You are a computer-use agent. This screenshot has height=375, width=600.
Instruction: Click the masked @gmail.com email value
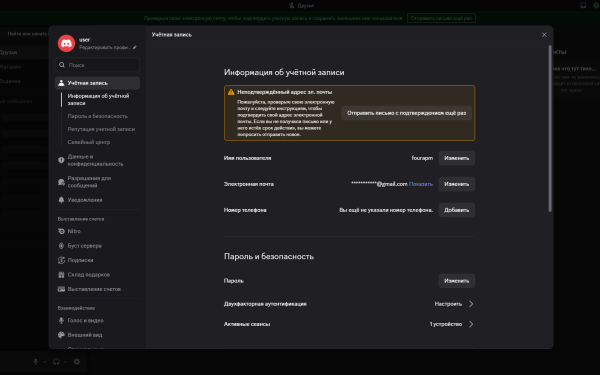(x=379, y=184)
